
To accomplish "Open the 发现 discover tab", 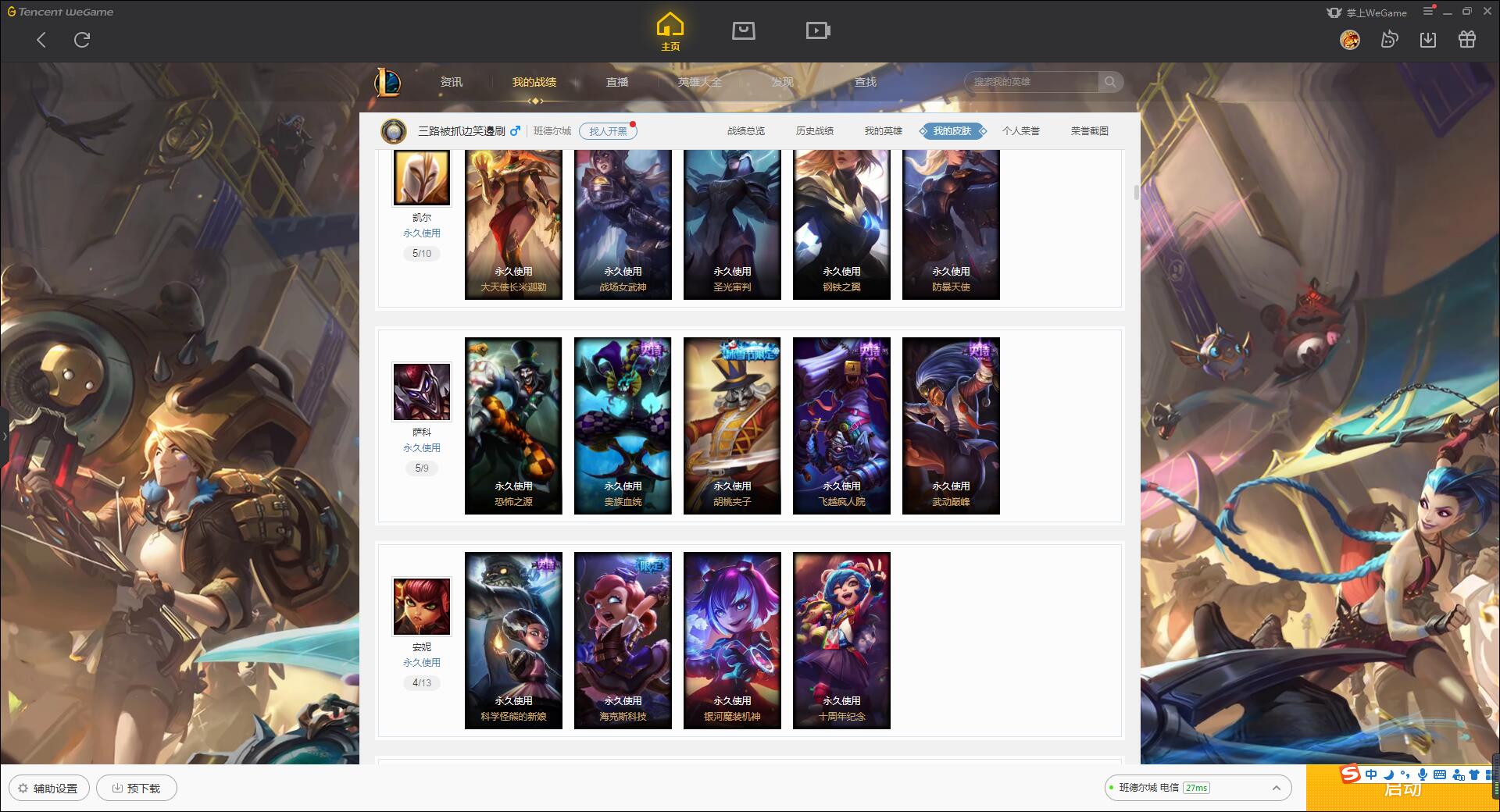I will click(x=783, y=82).
